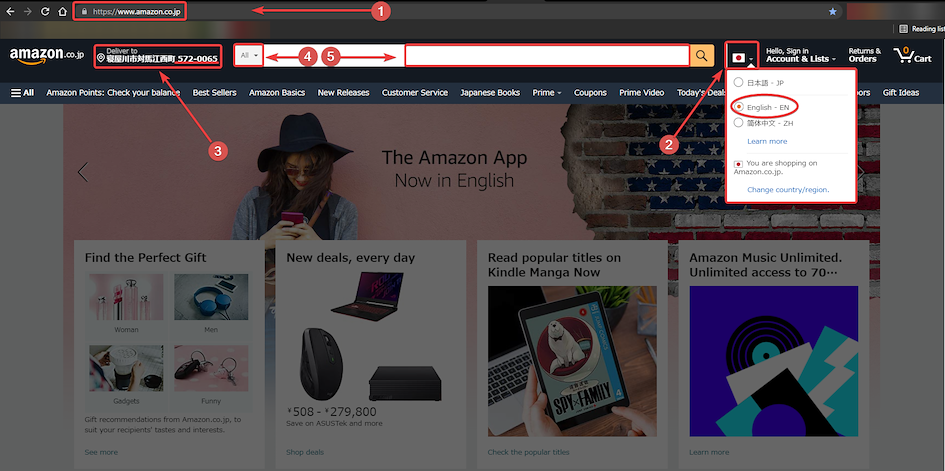Open Prime Video nav item
Viewport: 945px width, 471px height.
[x=641, y=93]
